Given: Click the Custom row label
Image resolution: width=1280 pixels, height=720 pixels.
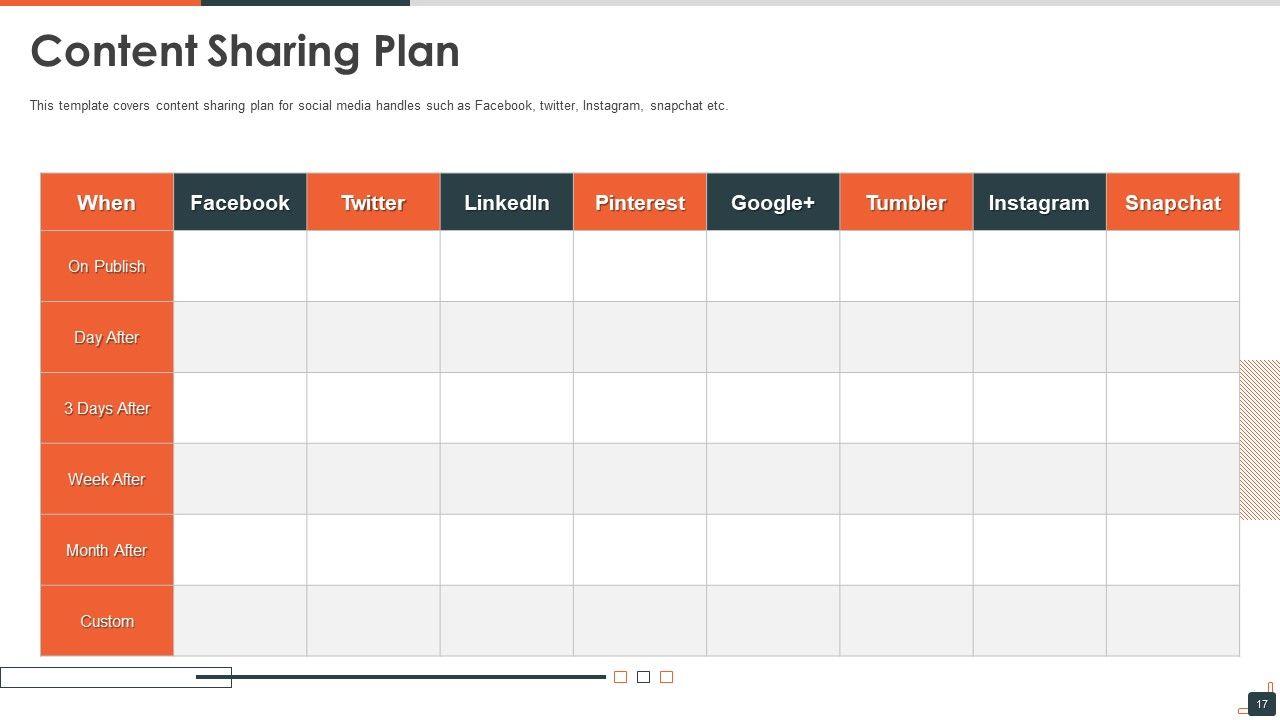Looking at the screenshot, I should (x=107, y=622).
